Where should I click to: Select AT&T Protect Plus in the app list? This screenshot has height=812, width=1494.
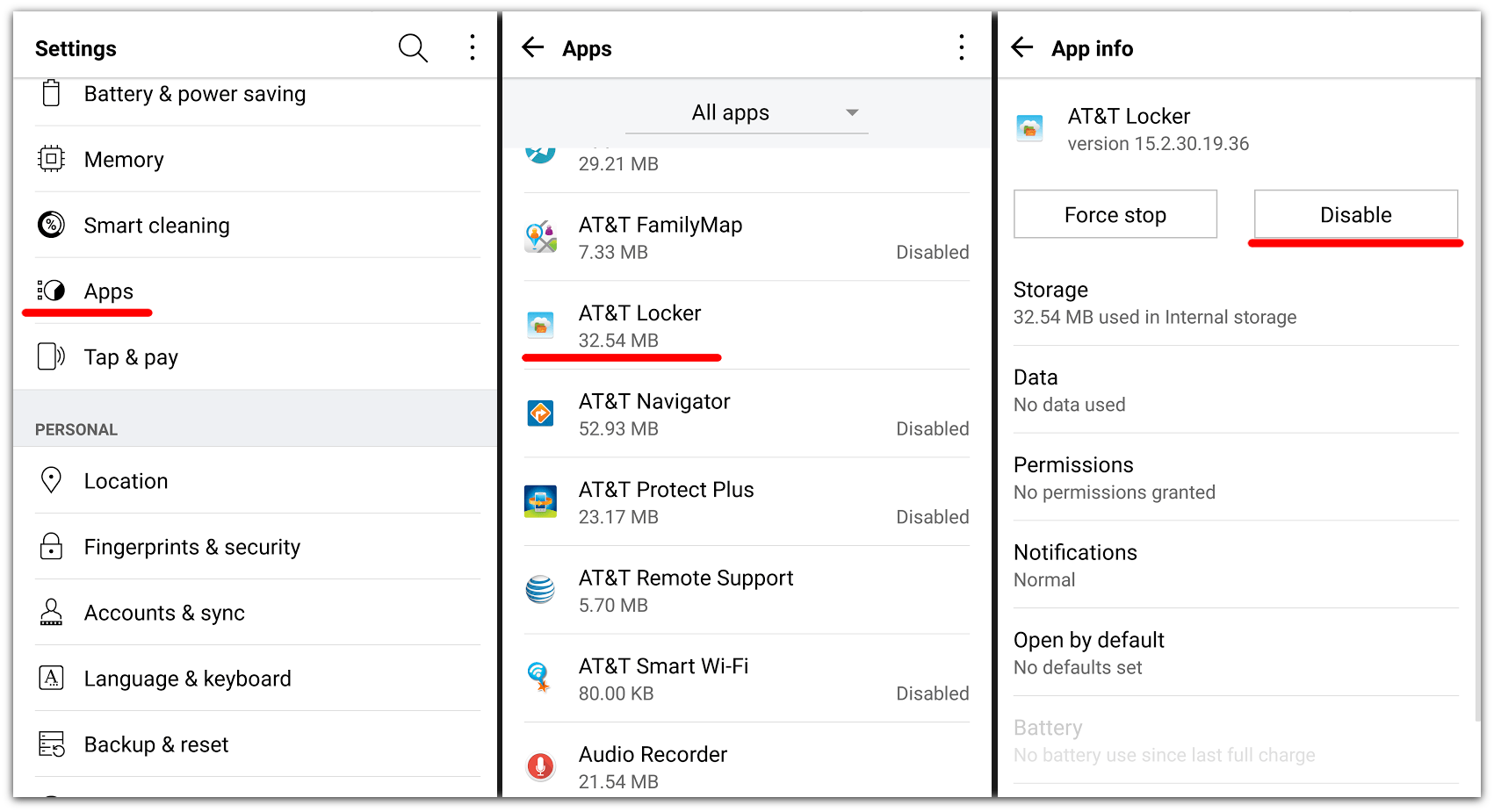tap(747, 501)
